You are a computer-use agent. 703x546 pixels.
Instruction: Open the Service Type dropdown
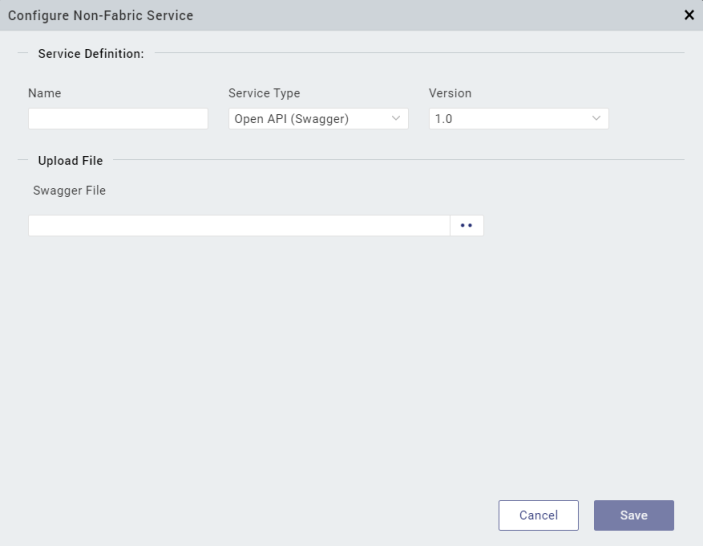tap(318, 119)
